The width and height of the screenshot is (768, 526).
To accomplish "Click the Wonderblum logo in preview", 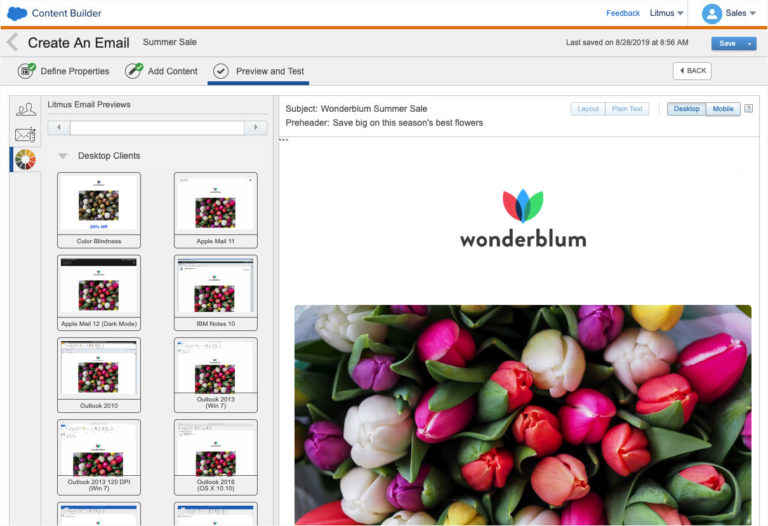I will [523, 218].
